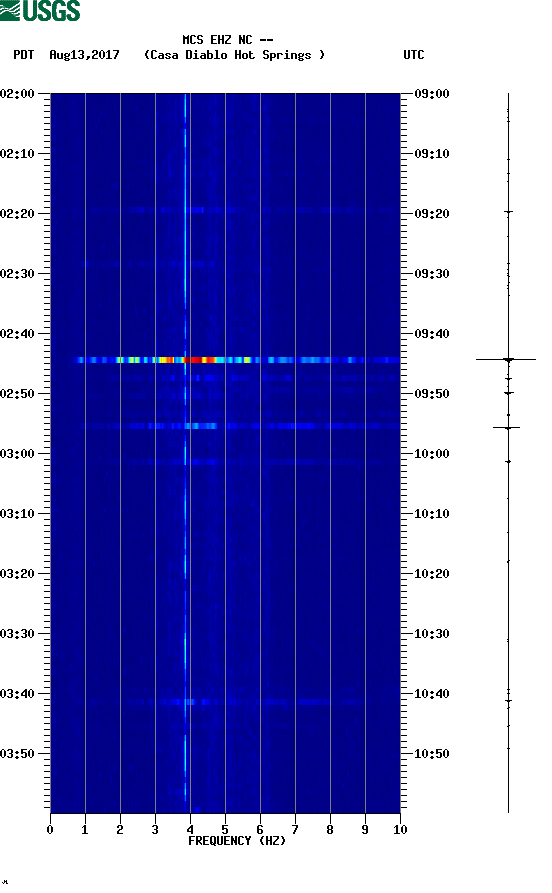
Task: Click the '03:00' PDT time label
Action: click(17, 454)
